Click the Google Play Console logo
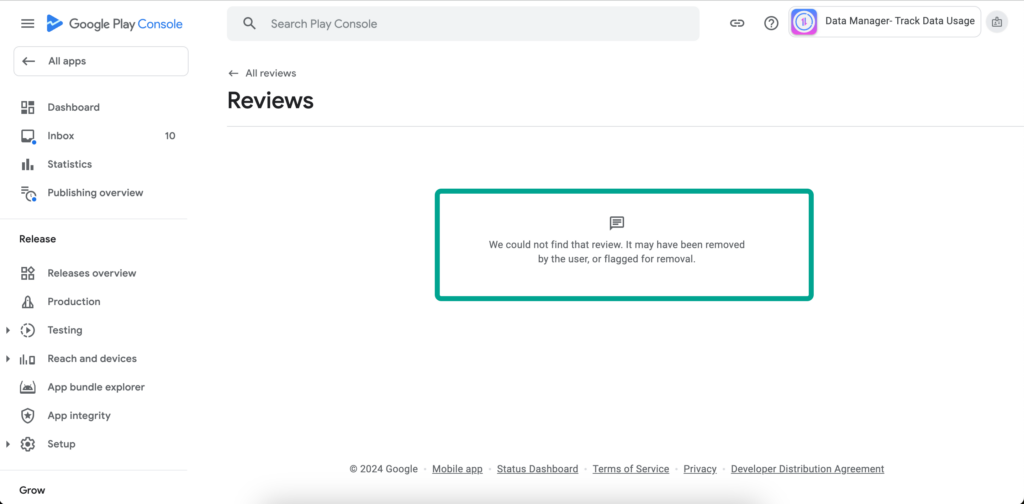Image resolution: width=1024 pixels, height=504 pixels. 114,23
